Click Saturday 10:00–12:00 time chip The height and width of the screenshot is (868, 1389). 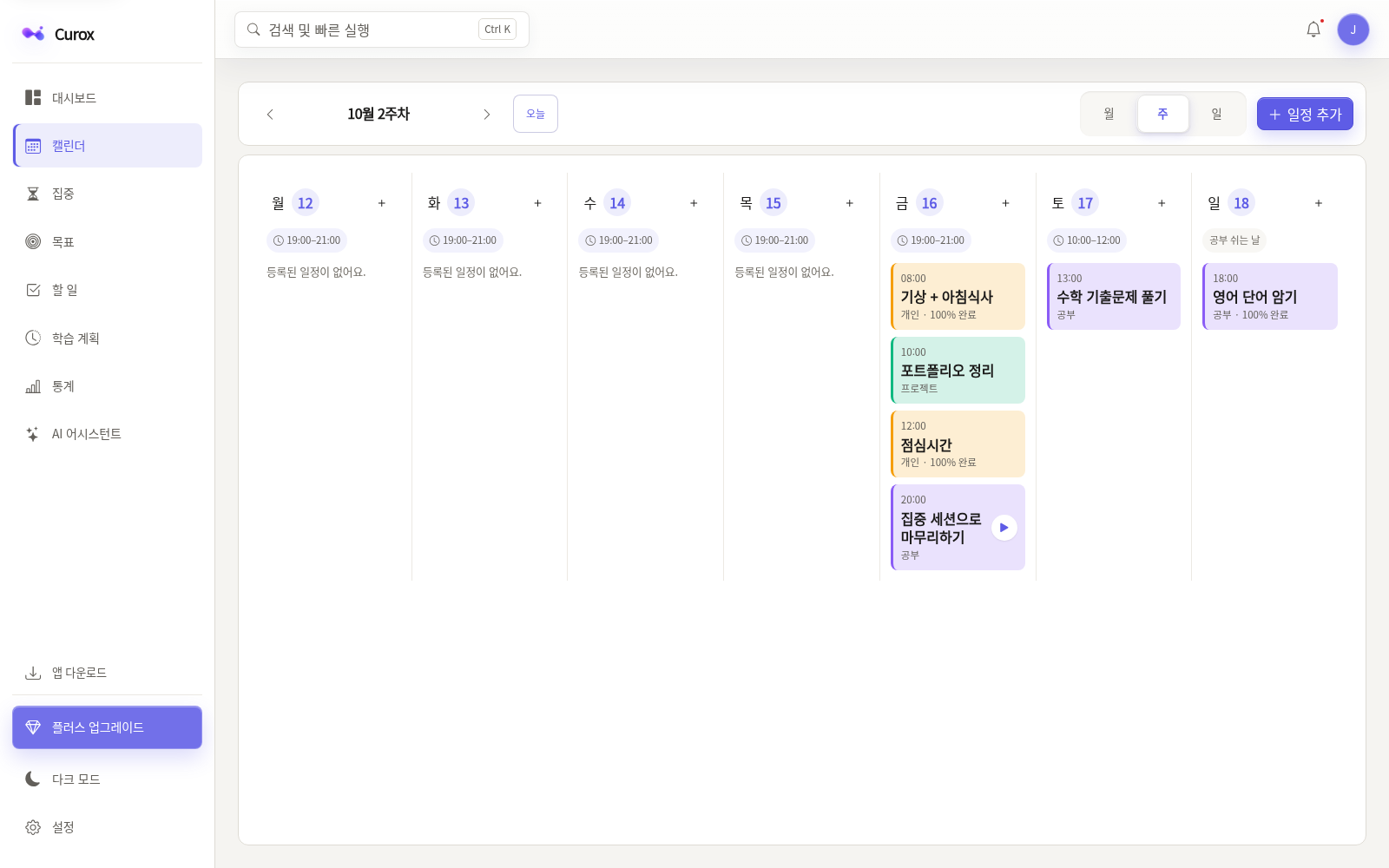(x=1087, y=240)
